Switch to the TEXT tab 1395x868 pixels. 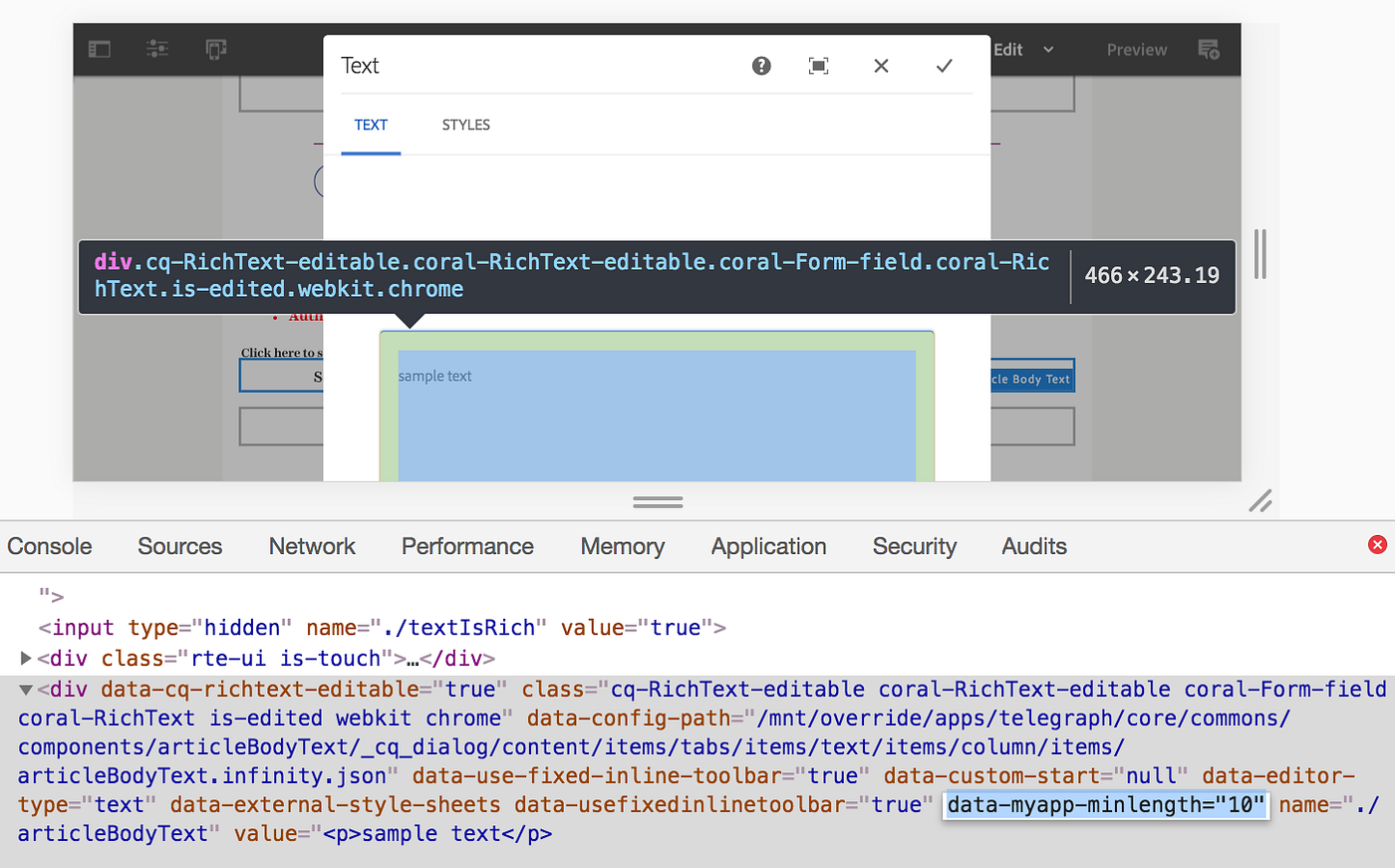click(371, 125)
